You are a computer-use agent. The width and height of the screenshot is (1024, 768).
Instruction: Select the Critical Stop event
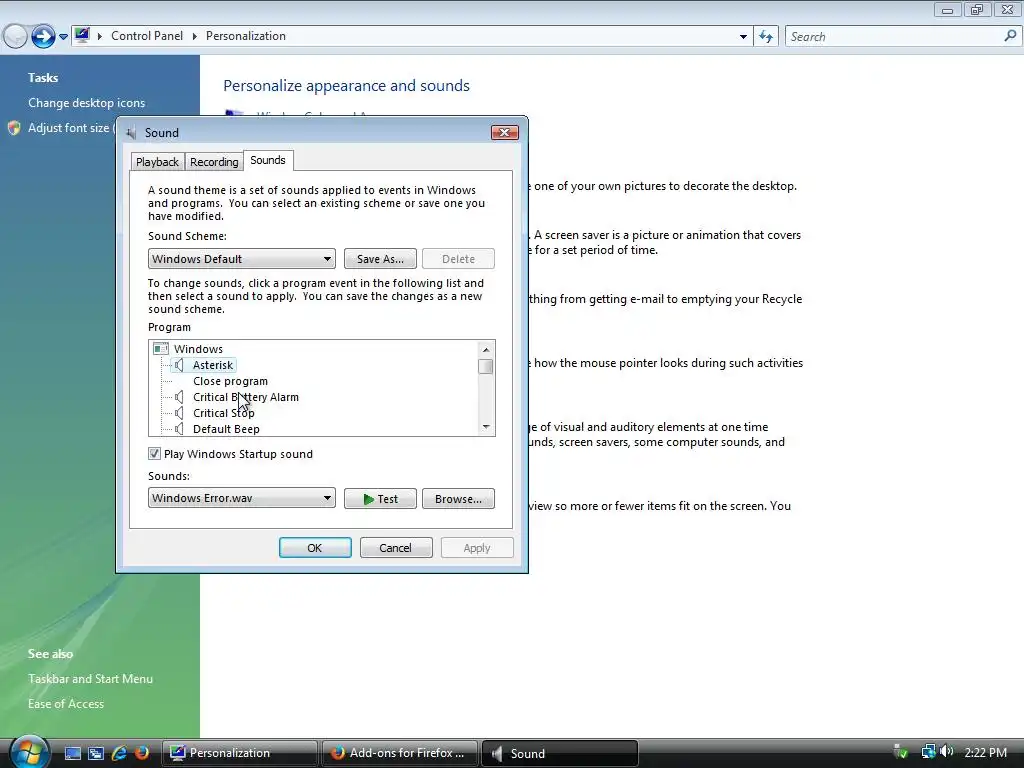[x=224, y=413]
